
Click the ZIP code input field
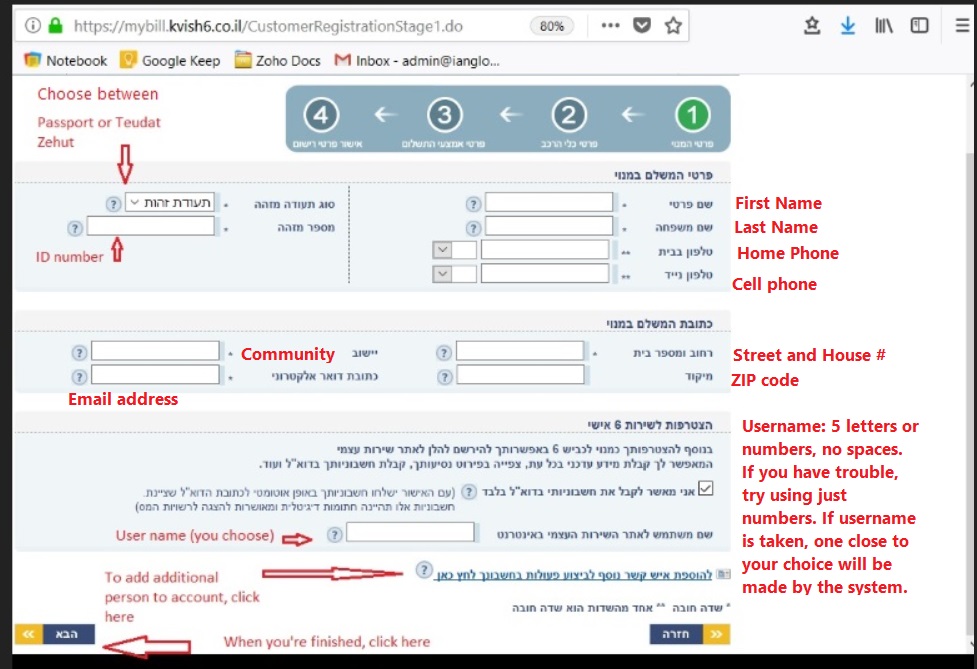tap(520, 375)
